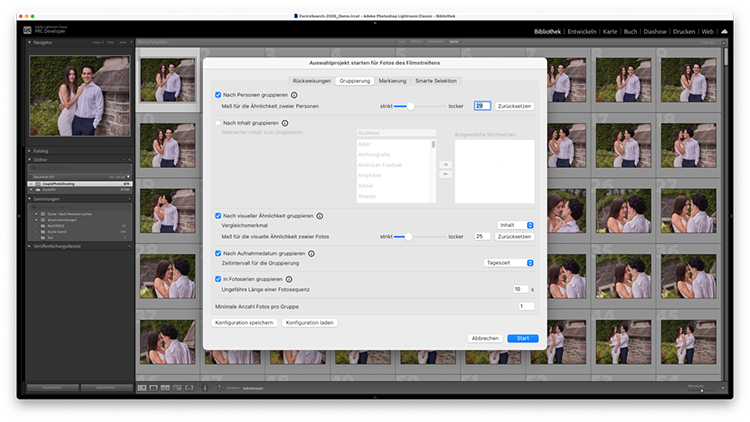Switch to the Rückweisungen tab
This screenshot has height=422, width=750.
click(311, 80)
